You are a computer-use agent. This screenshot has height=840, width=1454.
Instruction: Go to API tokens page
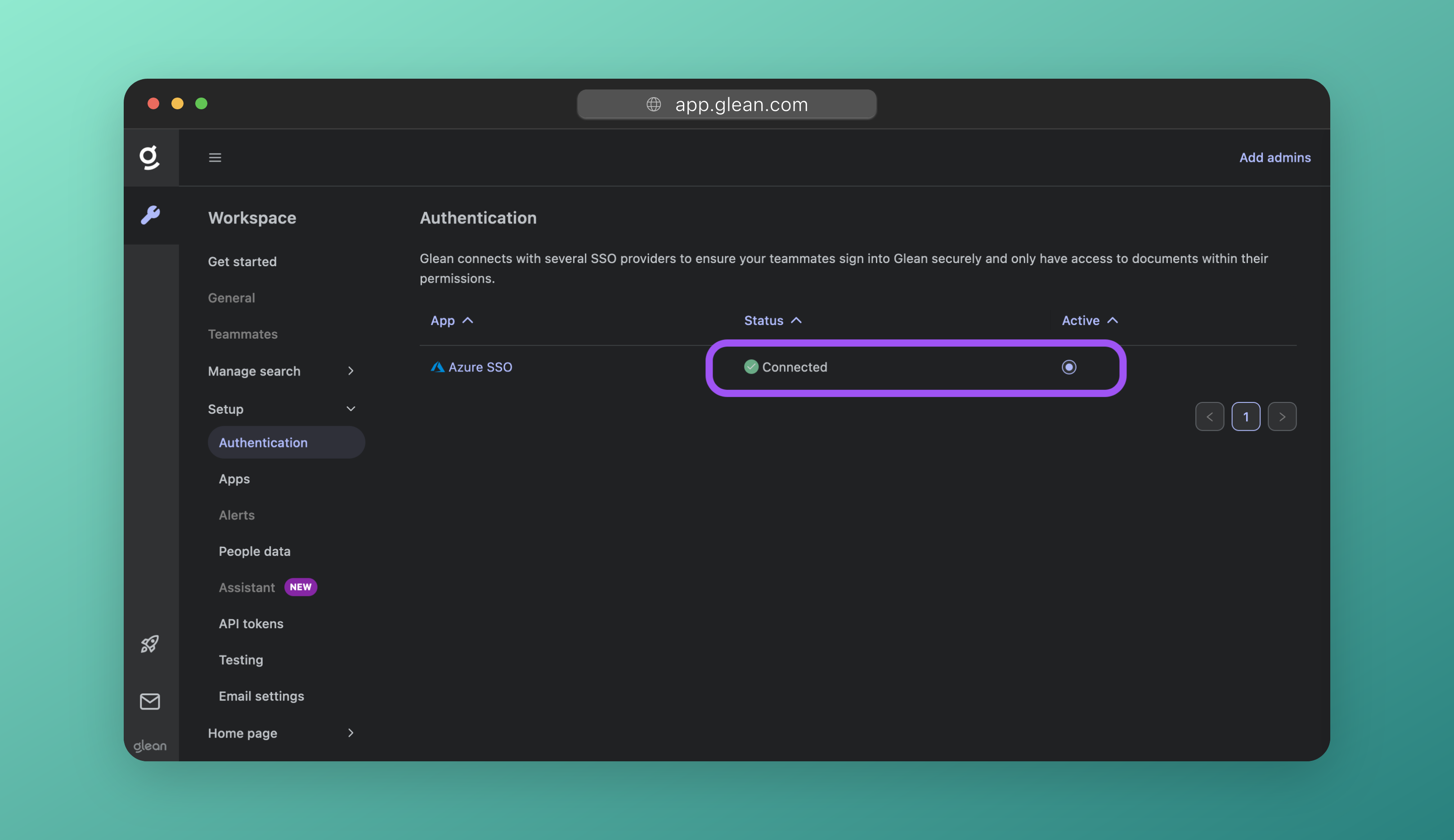251,624
